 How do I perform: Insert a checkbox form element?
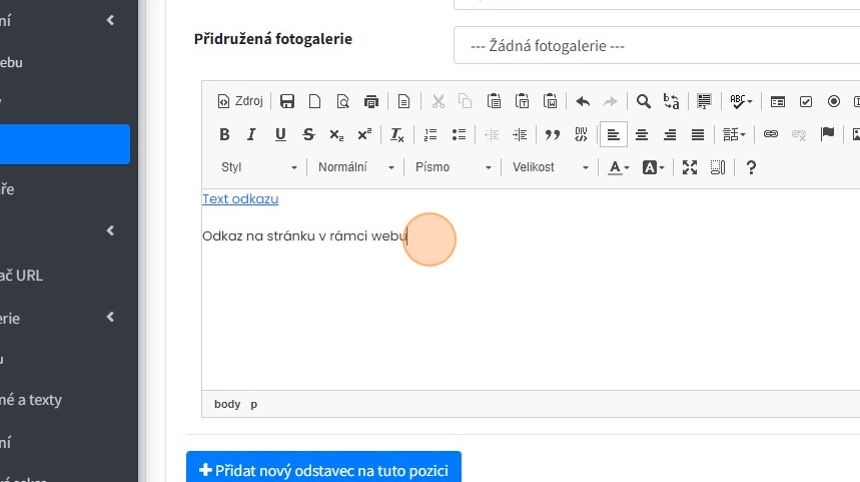(x=806, y=101)
